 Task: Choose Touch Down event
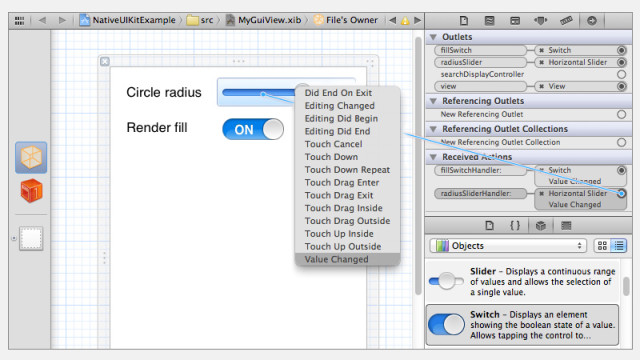[347, 157]
